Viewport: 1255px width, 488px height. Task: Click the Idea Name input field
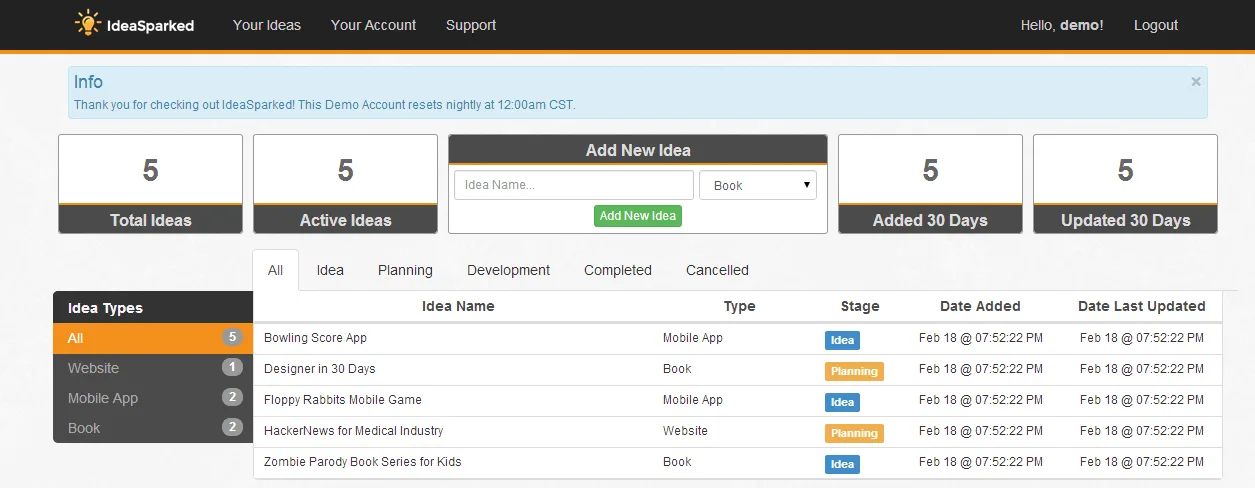574,185
